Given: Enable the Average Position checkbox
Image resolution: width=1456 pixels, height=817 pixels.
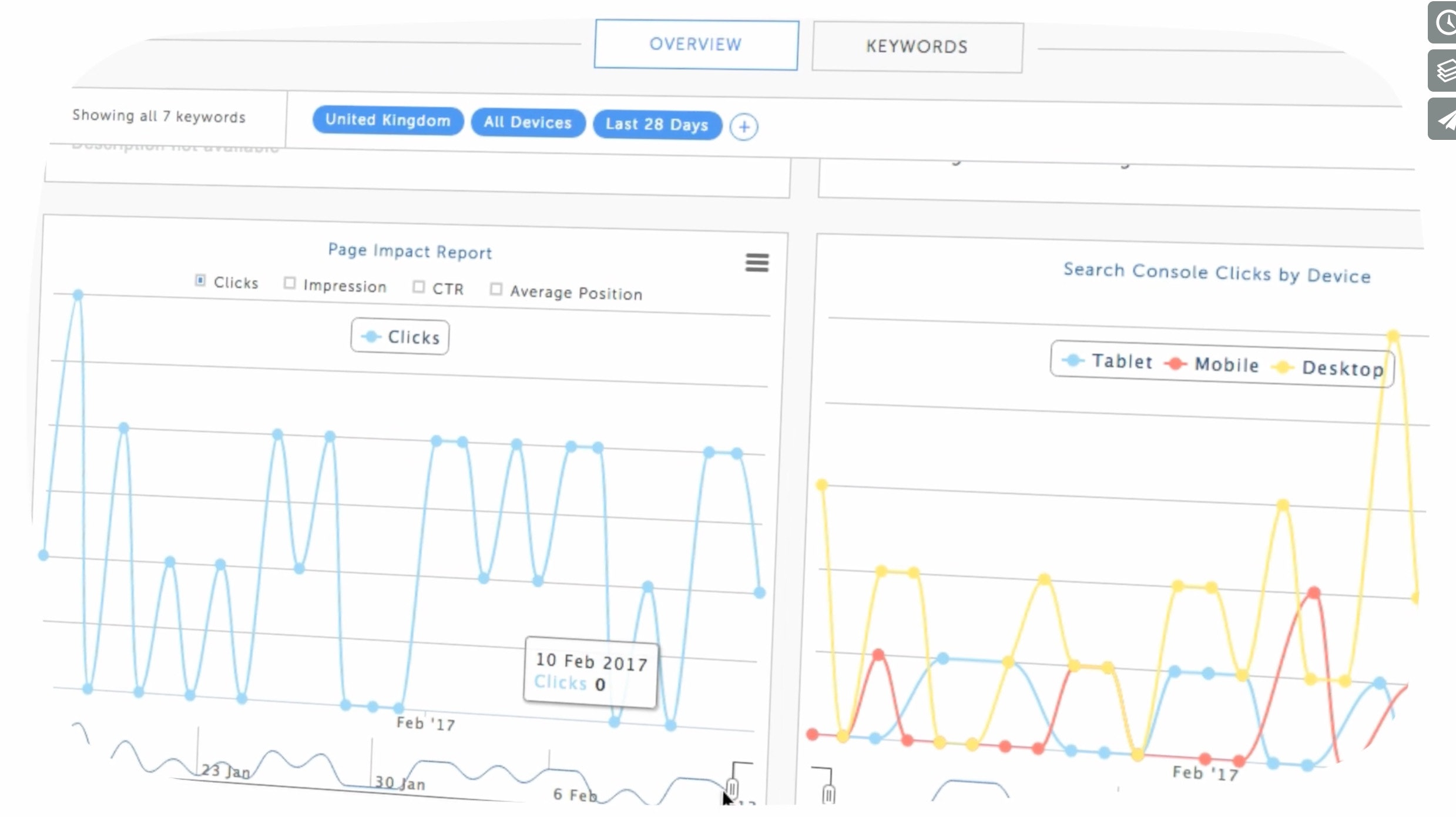Looking at the screenshot, I should point(496,289).
